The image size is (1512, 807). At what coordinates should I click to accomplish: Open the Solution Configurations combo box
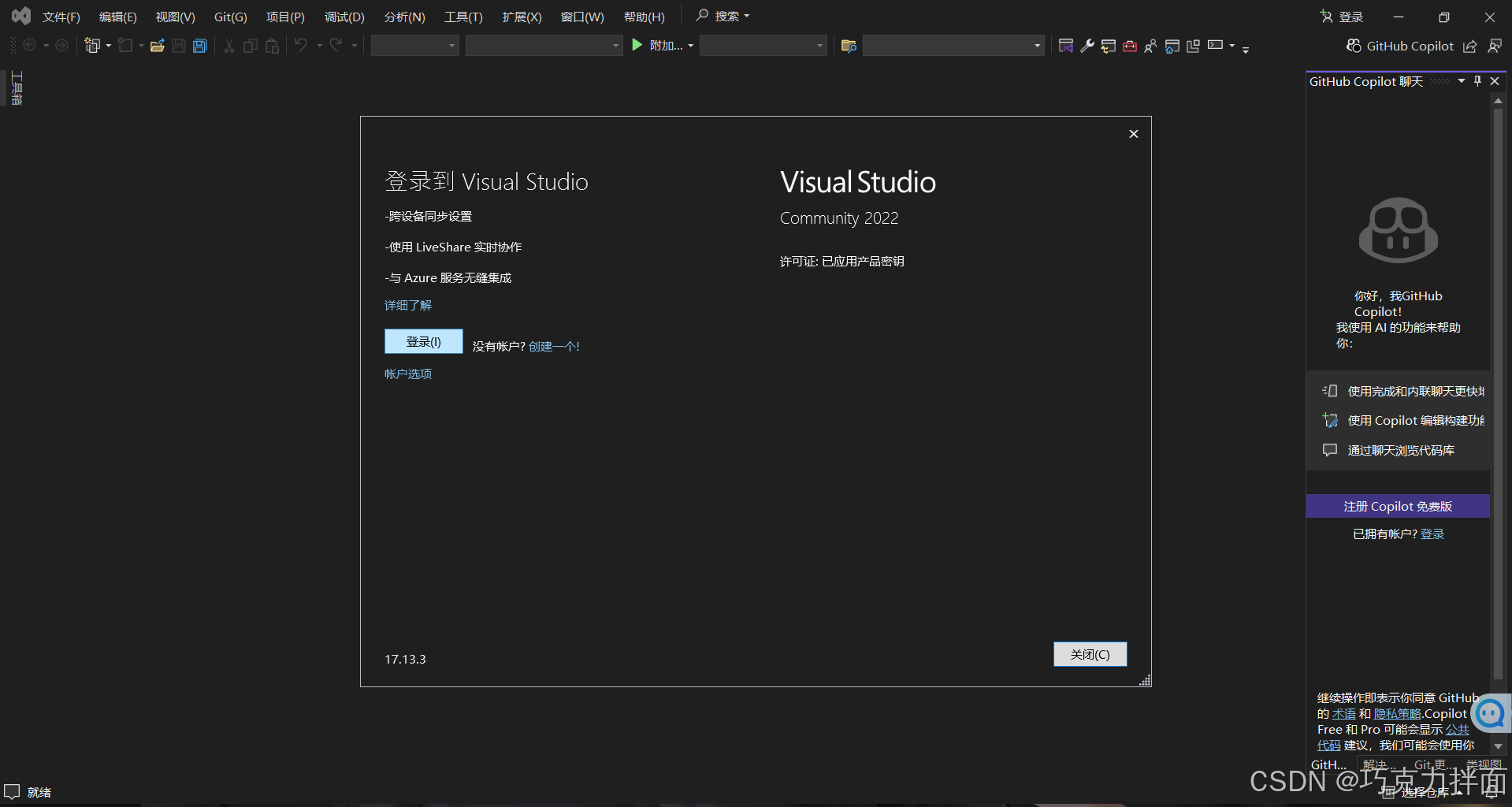pyautogui.click(x=415, y=46)
